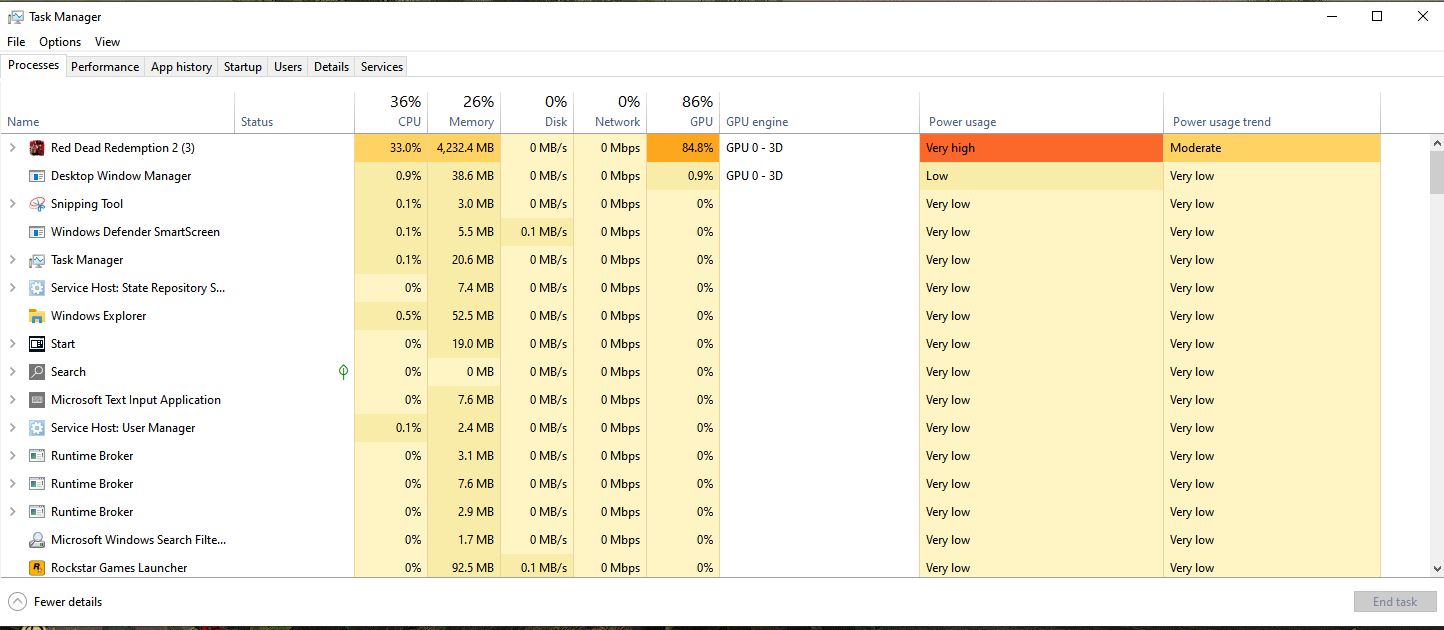Switch to the Services tab
This screenshot has width=1444, height=630.
(x=382, y=67)
